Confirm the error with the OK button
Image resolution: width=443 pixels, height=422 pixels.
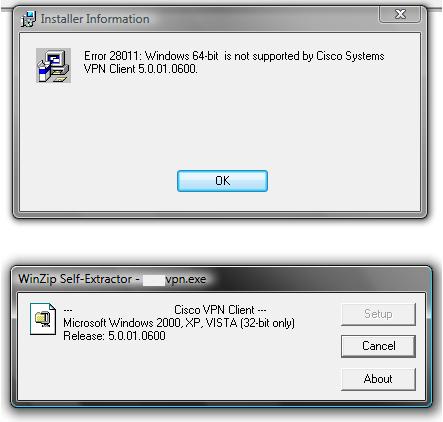pos(222,181)
